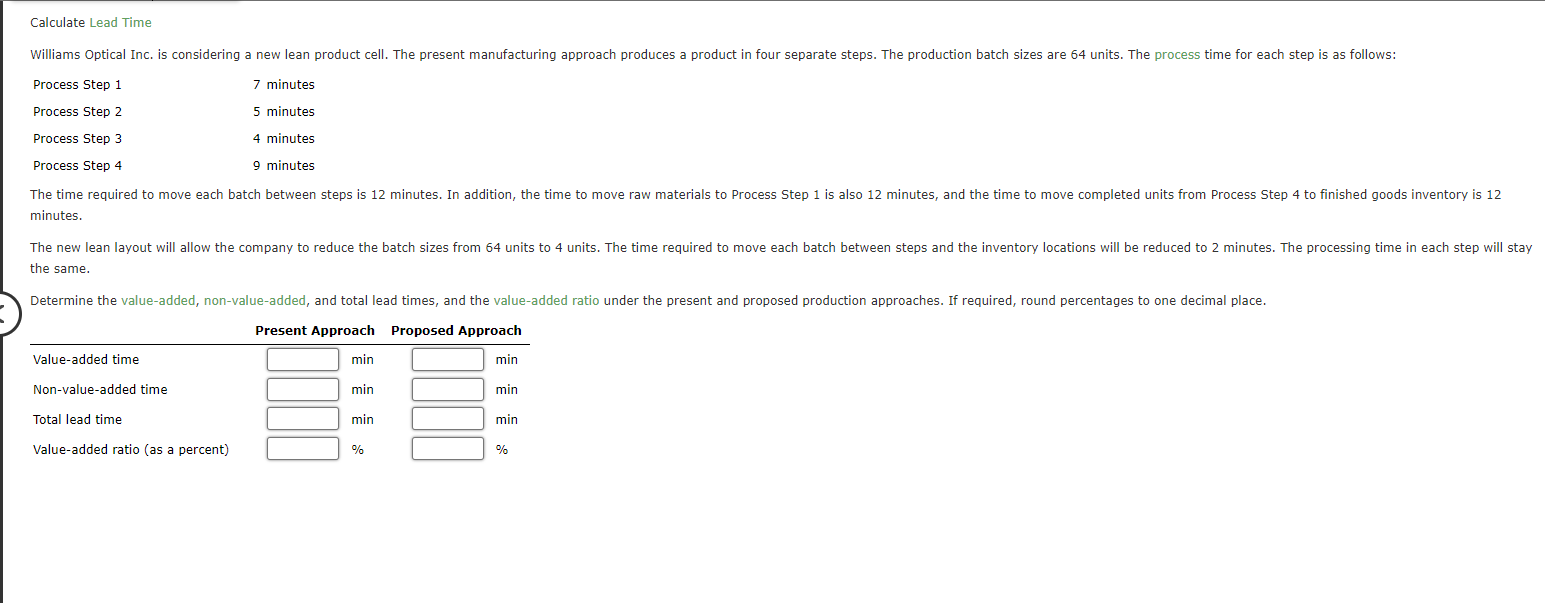Click the Proposed Approach percent ratio field
The width and height of the screenshot is (1545, 603).
[447, 448]
